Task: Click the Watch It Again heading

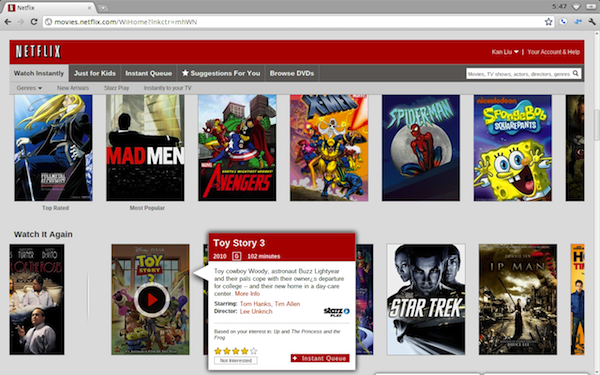Action: pos(43,234)
